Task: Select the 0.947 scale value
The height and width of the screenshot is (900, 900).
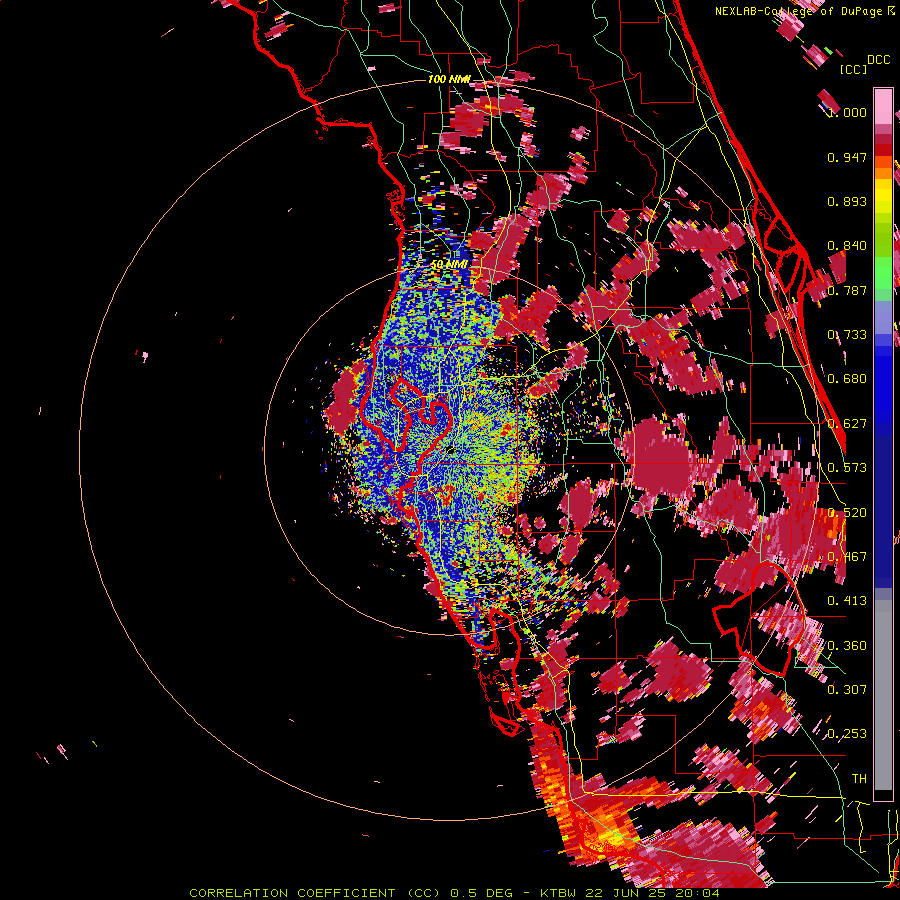Action: pyautogui.click(x=847, y=157)
